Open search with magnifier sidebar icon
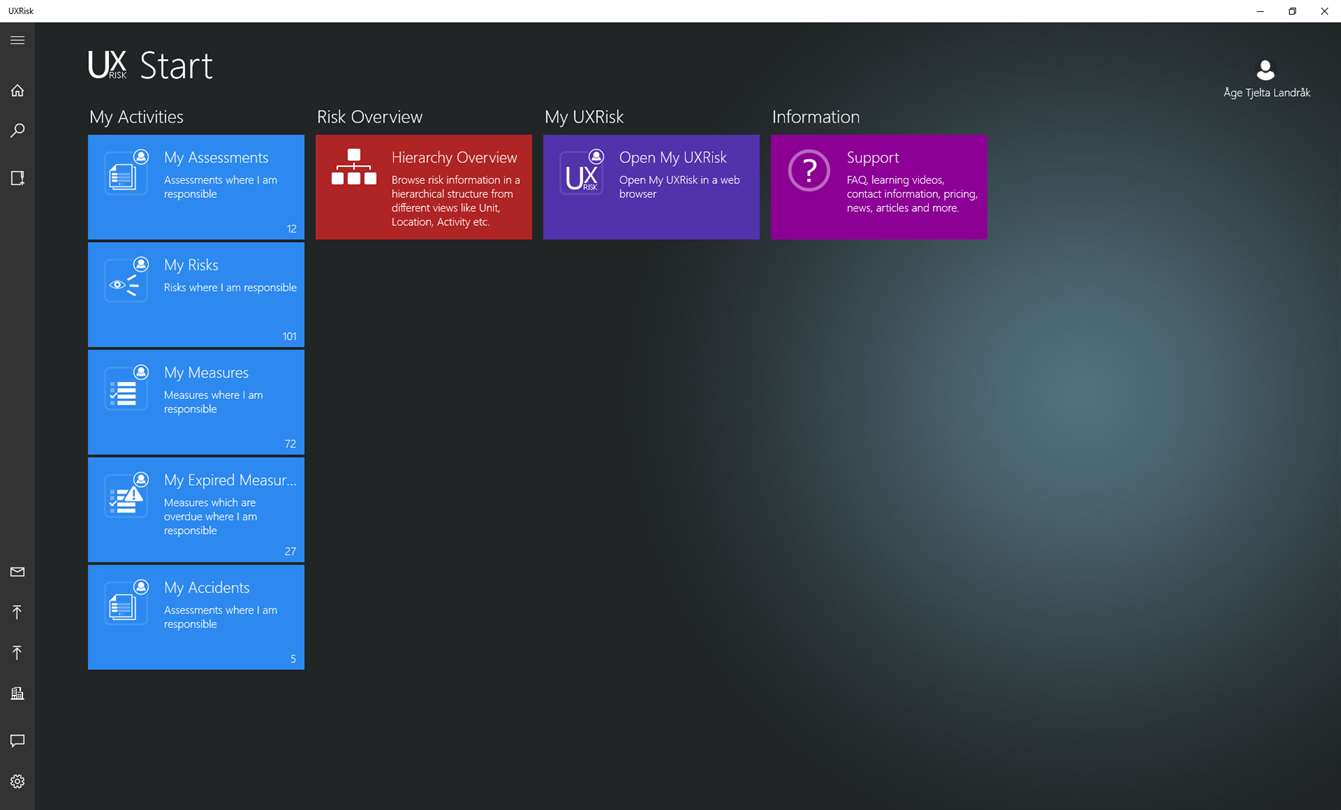Screen dimensions: 1341x810 [x=17, y=131]
